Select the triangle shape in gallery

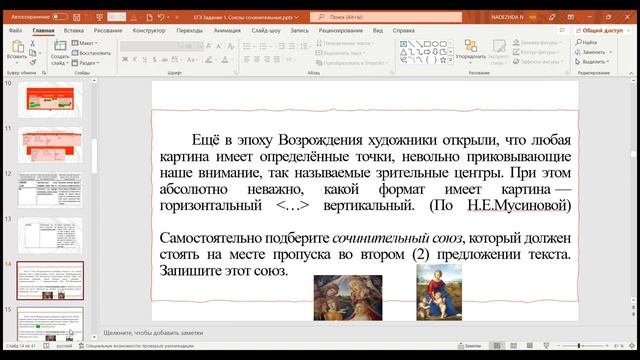(x=403, y=52)
